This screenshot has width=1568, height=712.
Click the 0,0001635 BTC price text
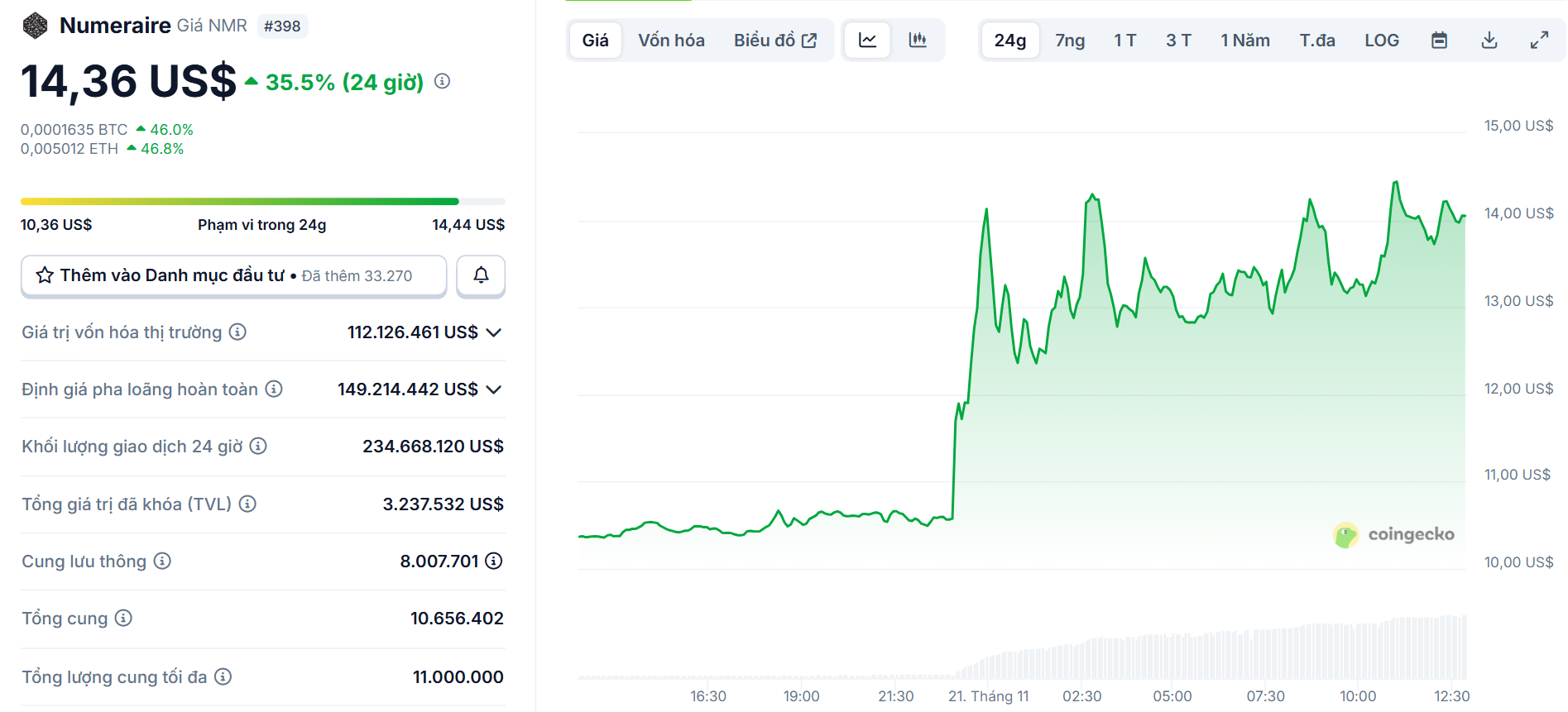pos(74,129)
